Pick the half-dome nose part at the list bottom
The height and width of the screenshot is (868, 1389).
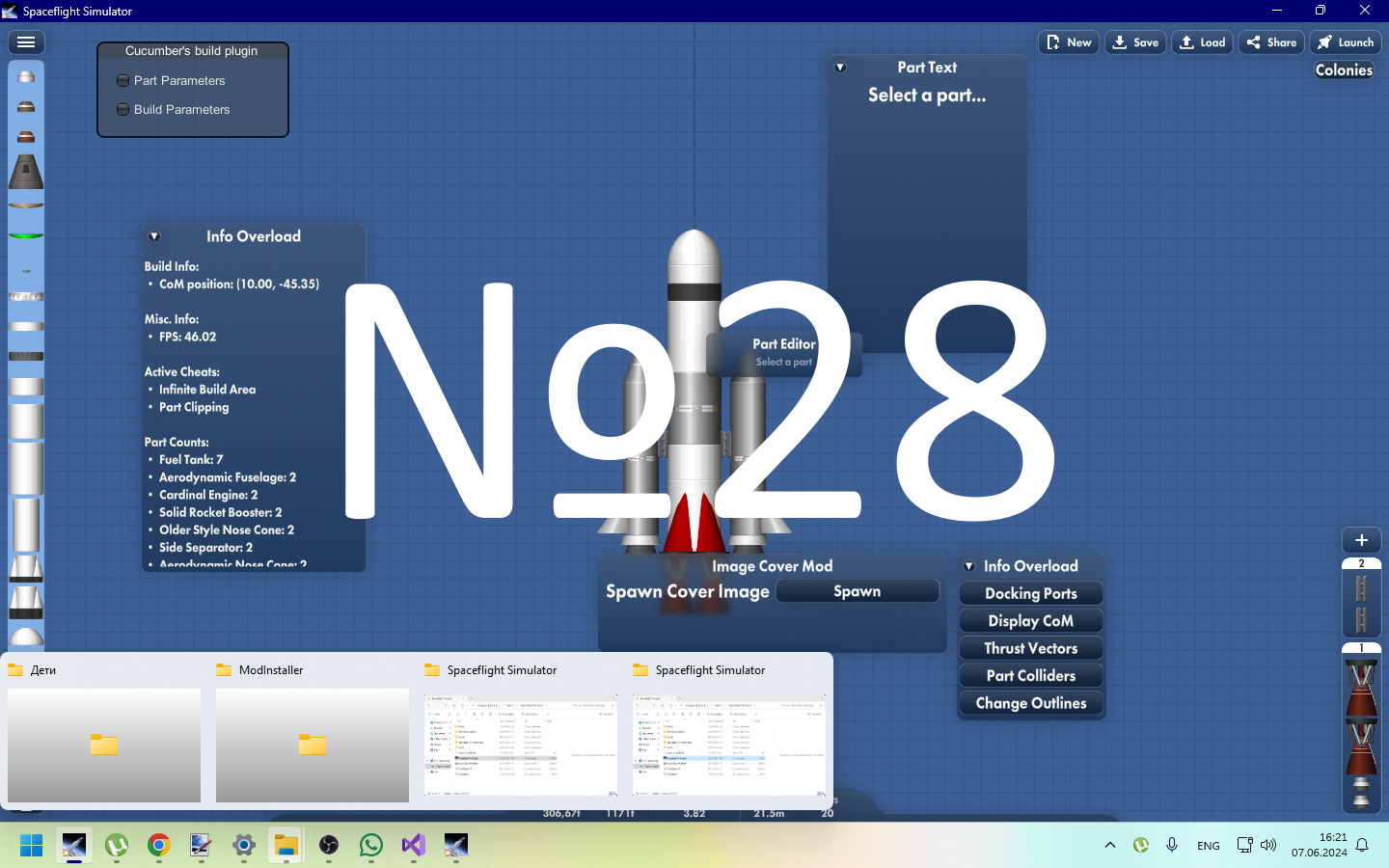(x=26, y=637)
